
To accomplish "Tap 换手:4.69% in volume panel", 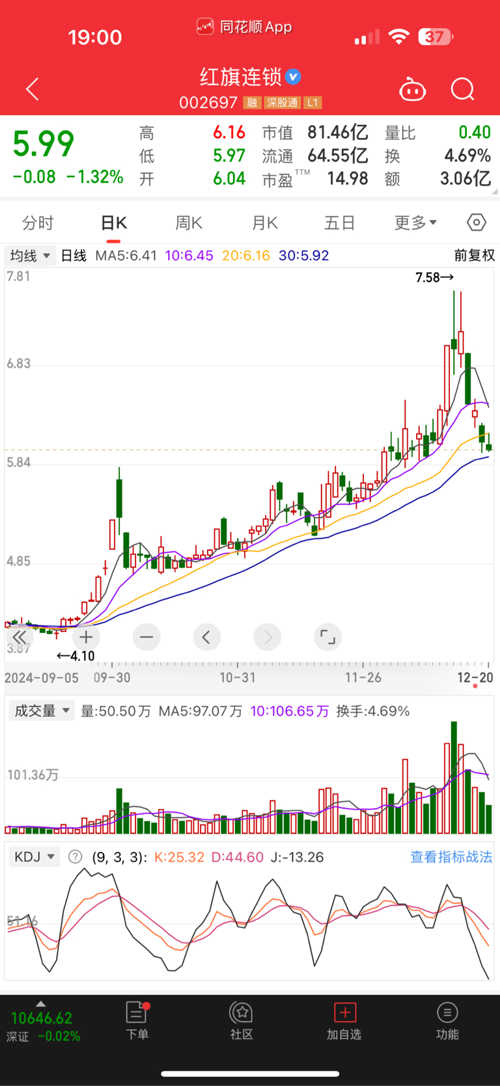I will (373, 711).
